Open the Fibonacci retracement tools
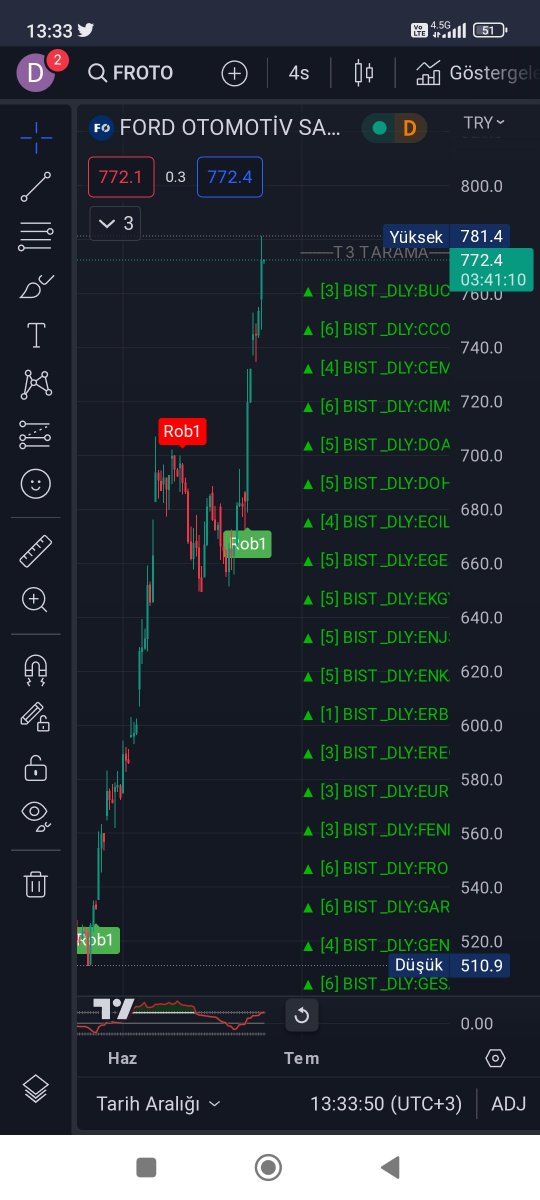The height and width of the screenshot is (1200, 540). [36, 236]
